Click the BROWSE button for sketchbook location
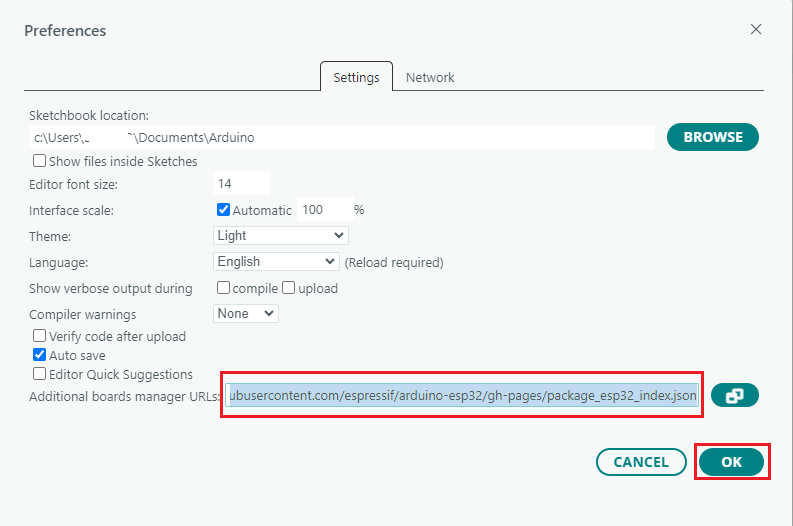 (x=713, y=137)
